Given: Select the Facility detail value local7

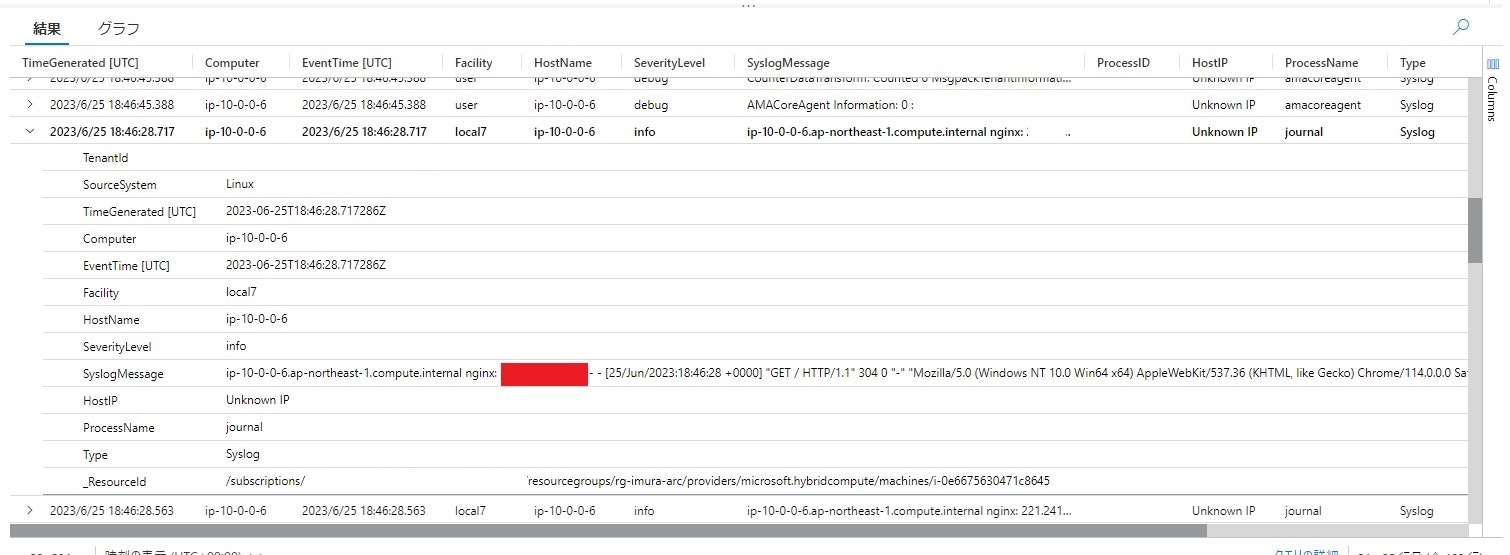Looking at the screenshot, I should click(x=242, y=293).
